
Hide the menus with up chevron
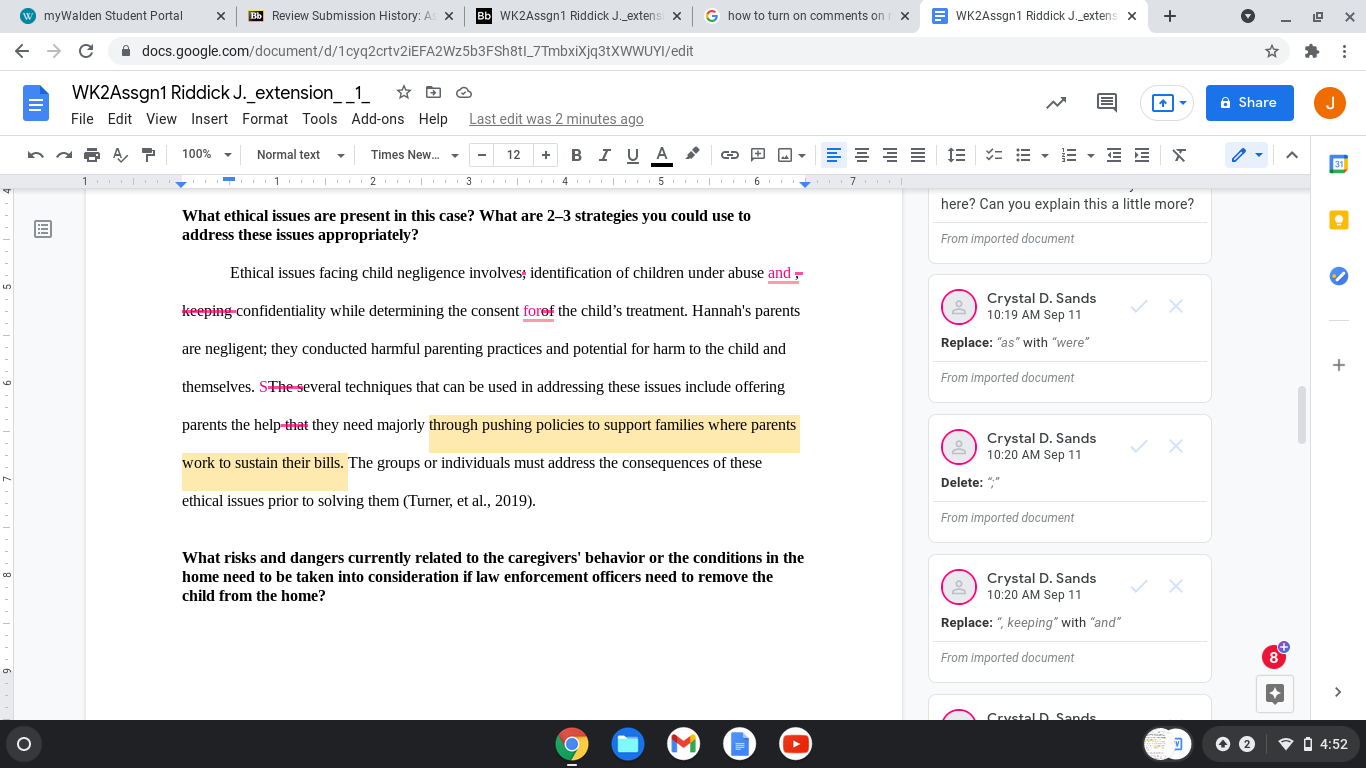point(1291,155)
